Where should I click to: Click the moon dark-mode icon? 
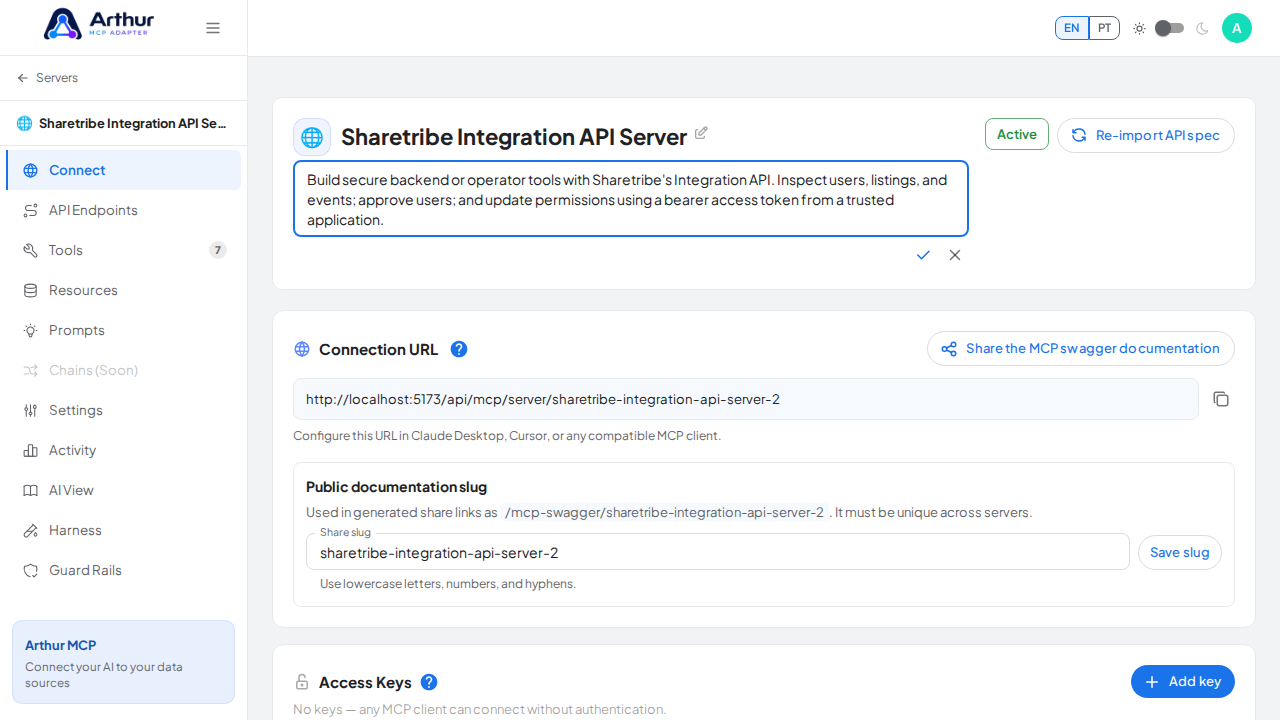(x=1202, y=28)
